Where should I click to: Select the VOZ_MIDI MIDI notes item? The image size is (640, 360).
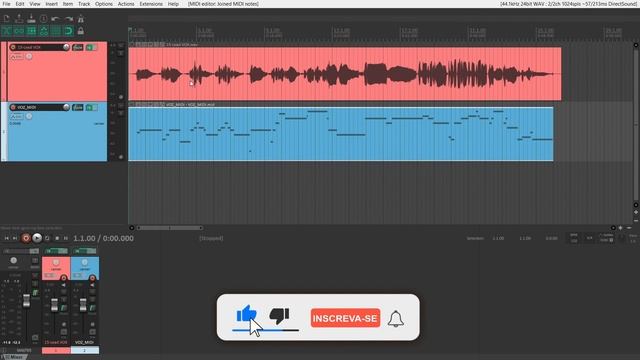[341, 134]
